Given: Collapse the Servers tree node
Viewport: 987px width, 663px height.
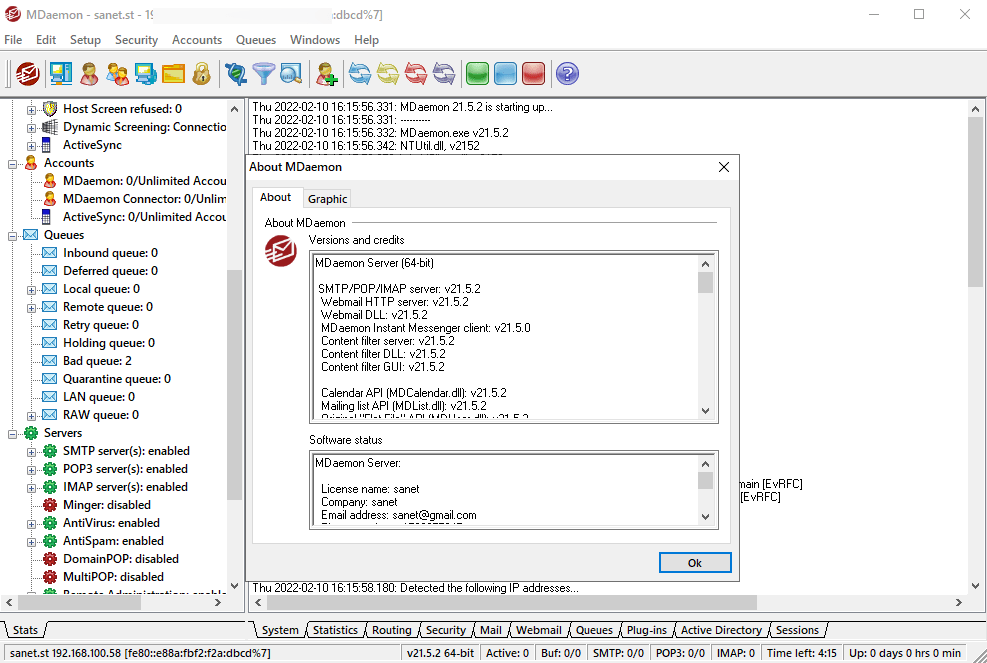Looking at the screenshot, I should (x=12, y=434).
